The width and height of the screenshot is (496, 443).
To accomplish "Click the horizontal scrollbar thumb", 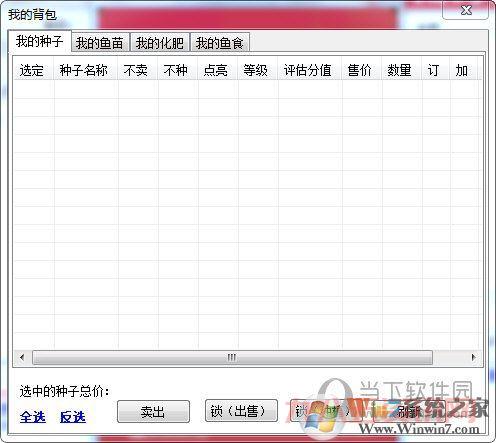I will [232, 357].
